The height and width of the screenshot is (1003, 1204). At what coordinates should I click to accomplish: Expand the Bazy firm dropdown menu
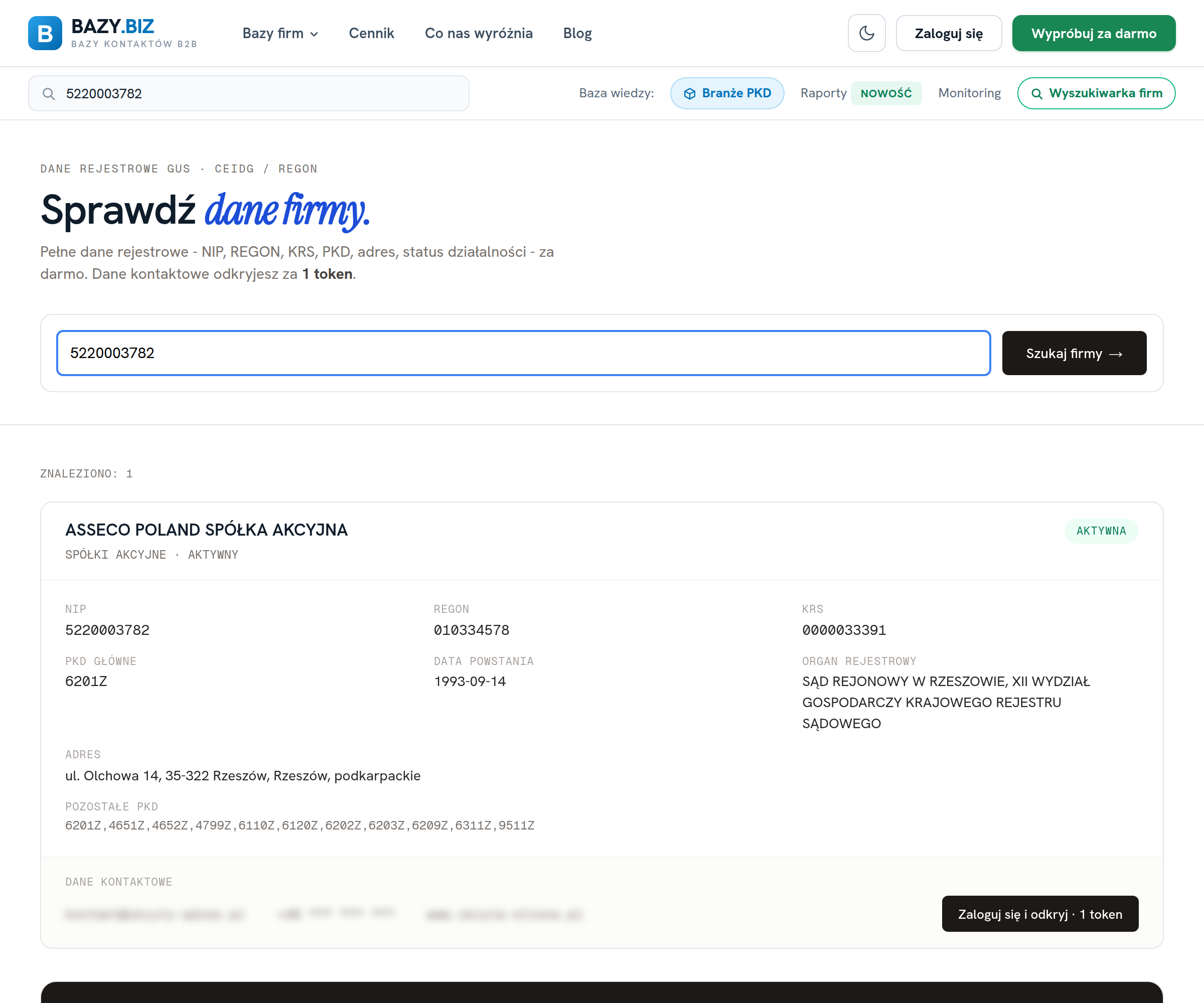pos(280,33)
